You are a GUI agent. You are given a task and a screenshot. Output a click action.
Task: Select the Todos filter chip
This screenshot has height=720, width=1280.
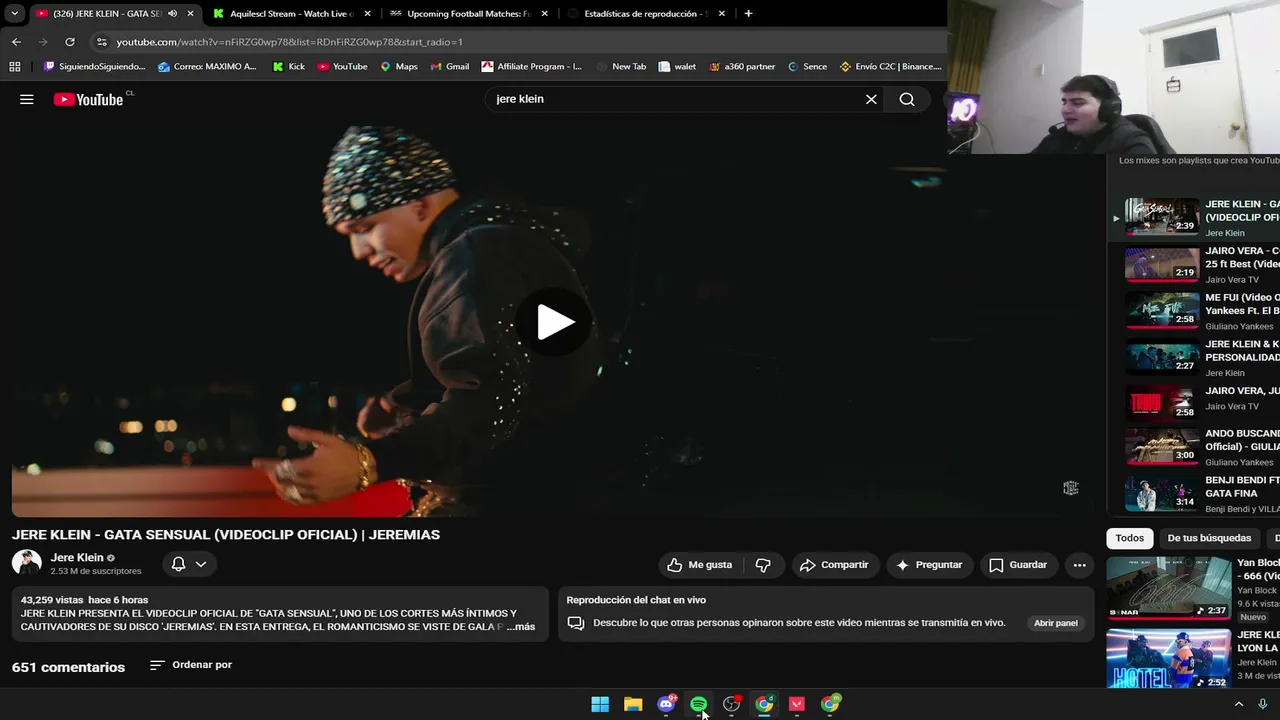pos(1130,538)
